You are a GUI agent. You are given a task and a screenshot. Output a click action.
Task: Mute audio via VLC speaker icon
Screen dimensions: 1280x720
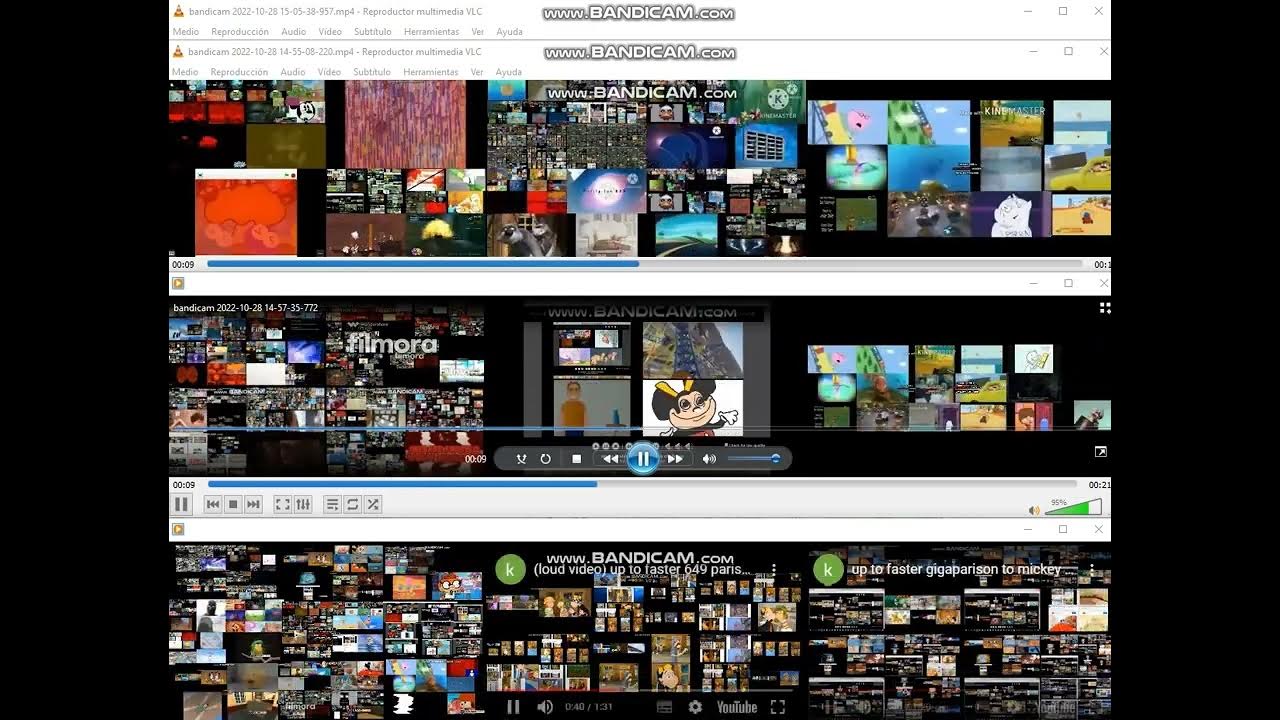(x=1036, y=509)
